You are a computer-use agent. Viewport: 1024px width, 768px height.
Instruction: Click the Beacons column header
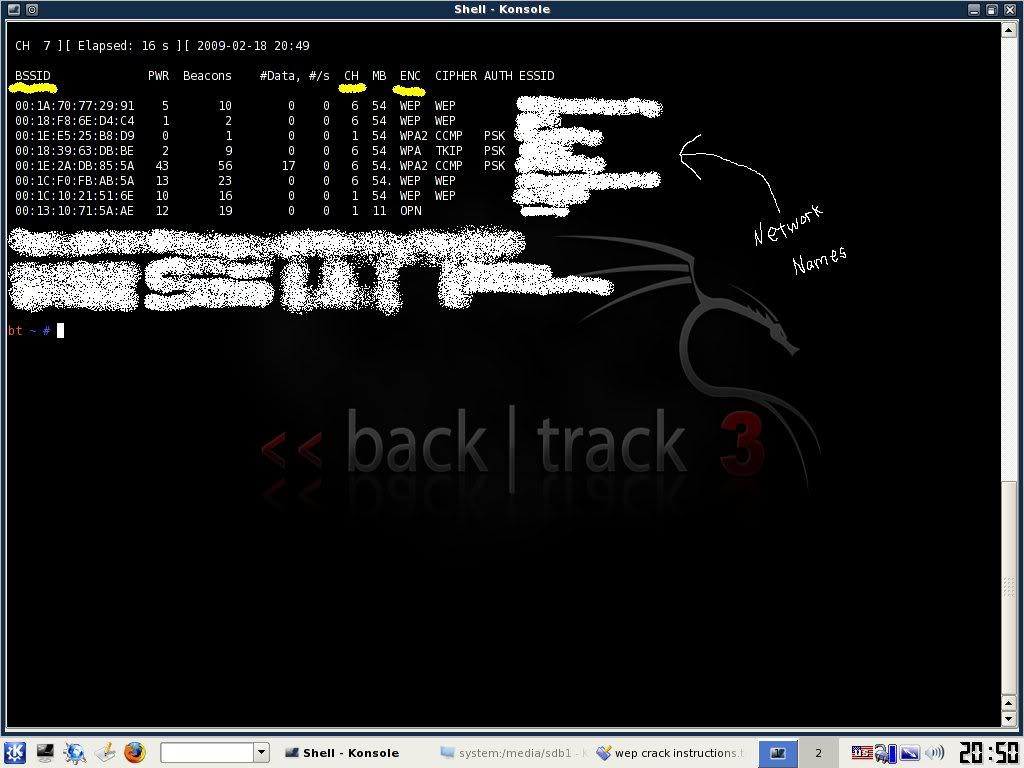pyautogui.click(x=207, y=75)
